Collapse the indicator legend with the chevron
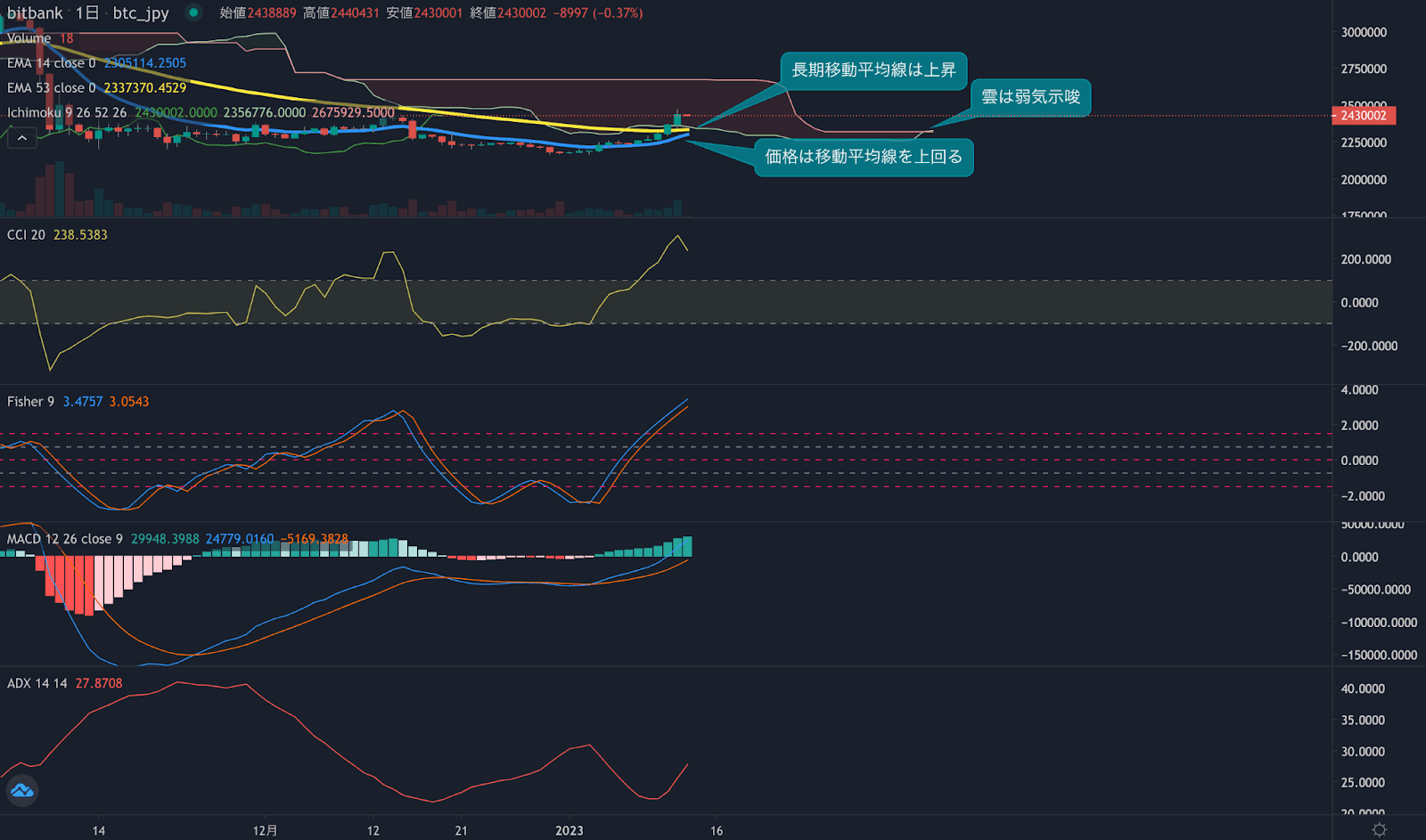 [21, 138]
